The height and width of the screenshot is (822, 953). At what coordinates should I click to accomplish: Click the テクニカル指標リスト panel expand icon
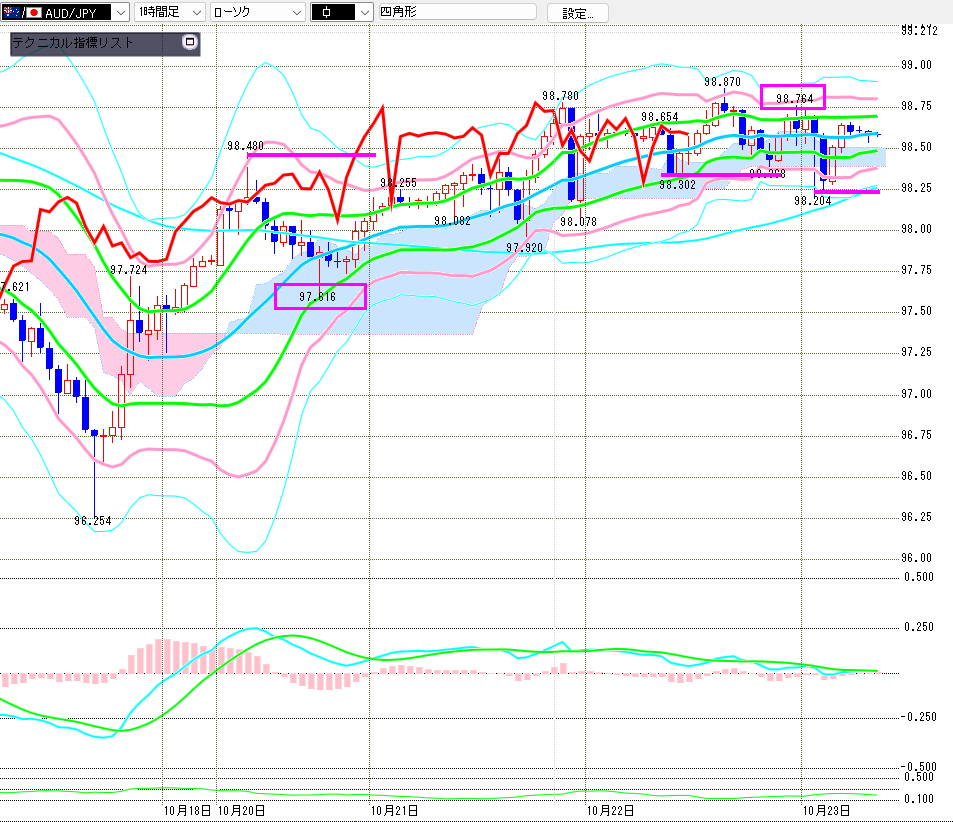[190, 43]
